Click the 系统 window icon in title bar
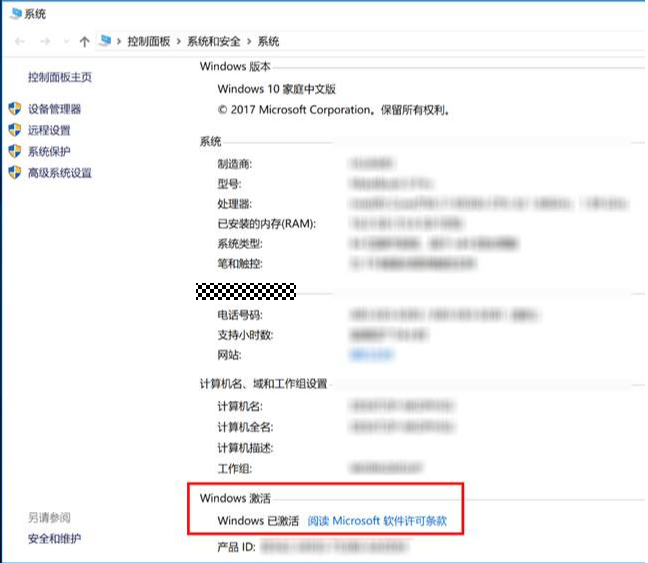The width and height of the screenshot is (648, 563). tap(13, 13)
